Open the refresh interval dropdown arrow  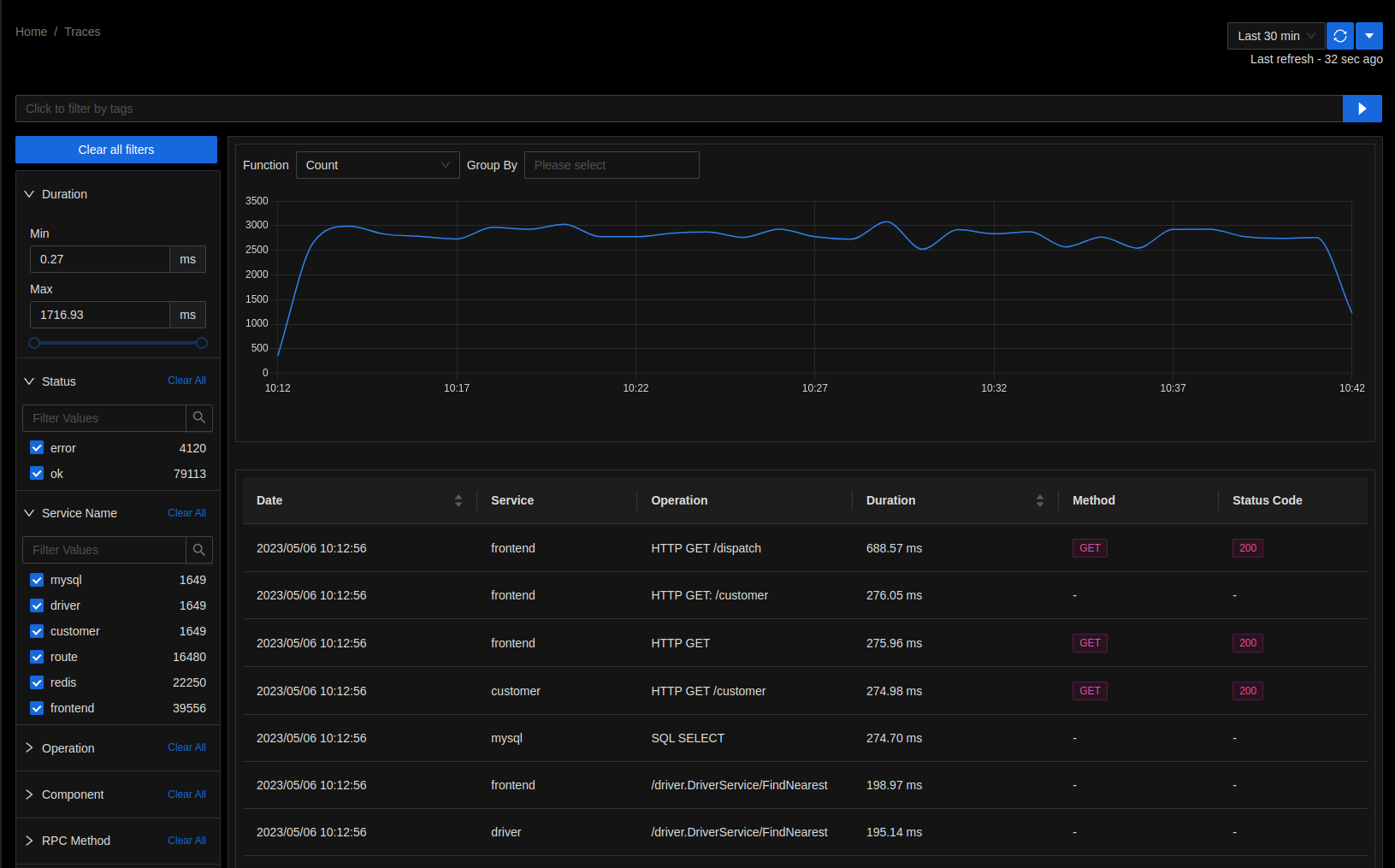tap(1369, 36)
